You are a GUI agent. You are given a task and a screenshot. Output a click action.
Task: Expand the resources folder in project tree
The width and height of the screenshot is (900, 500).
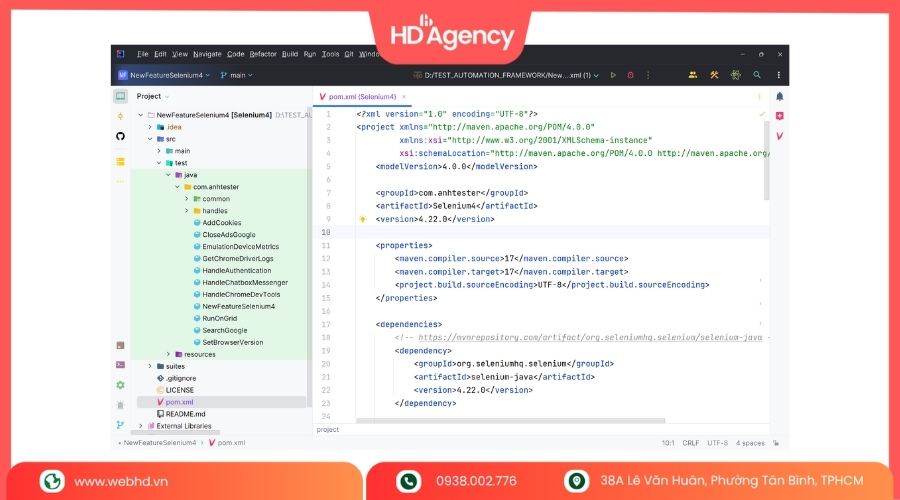(x=170, y=354)
